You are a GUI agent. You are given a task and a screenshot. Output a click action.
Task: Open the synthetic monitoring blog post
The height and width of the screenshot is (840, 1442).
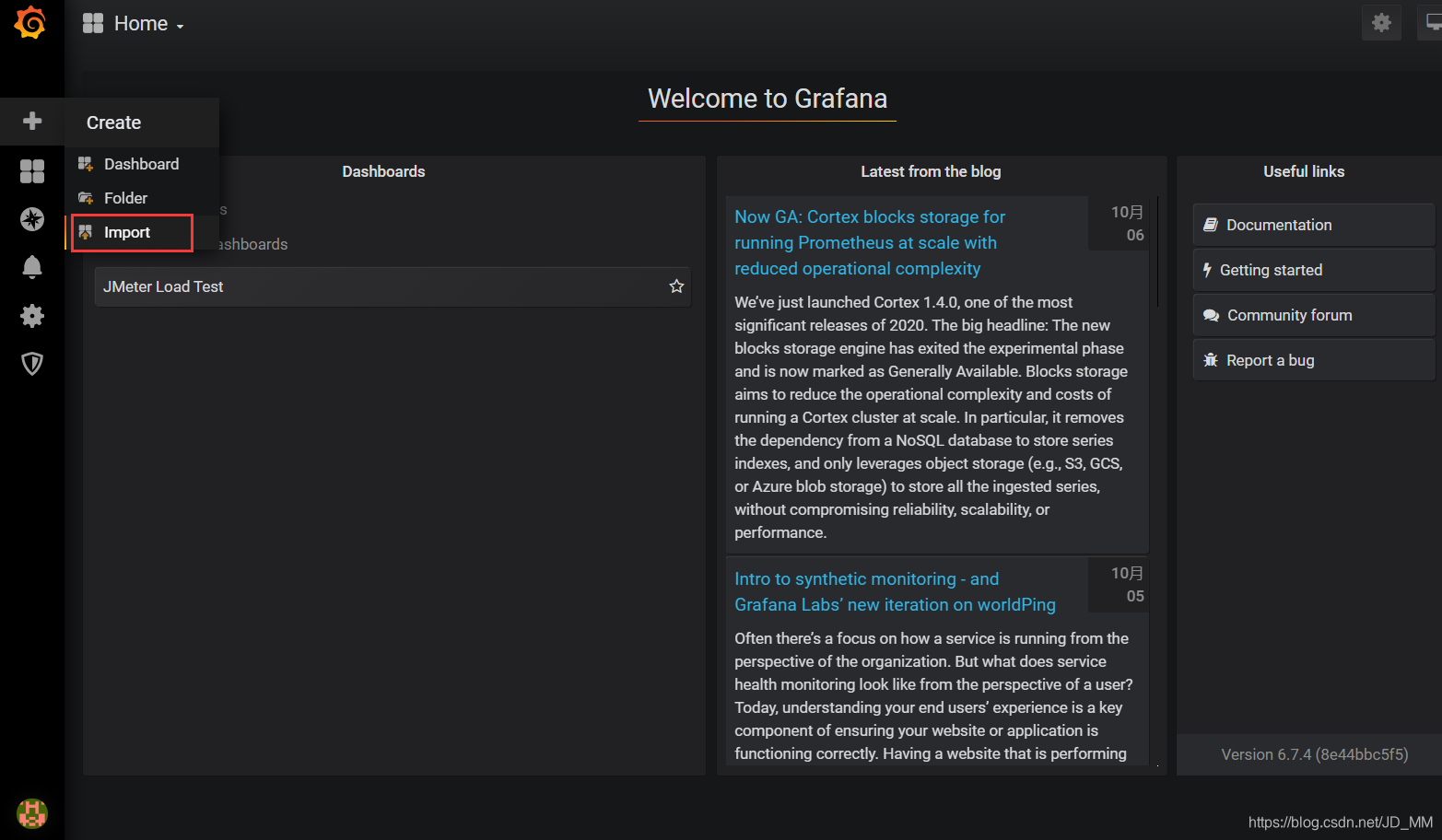895,591
